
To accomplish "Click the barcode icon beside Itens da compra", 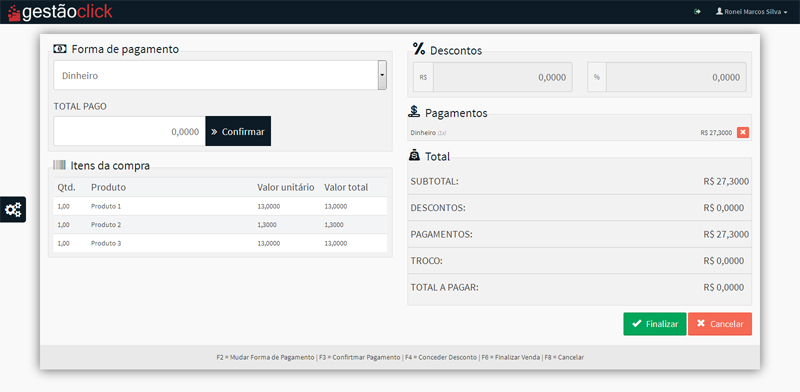I will tap(60, 164).
